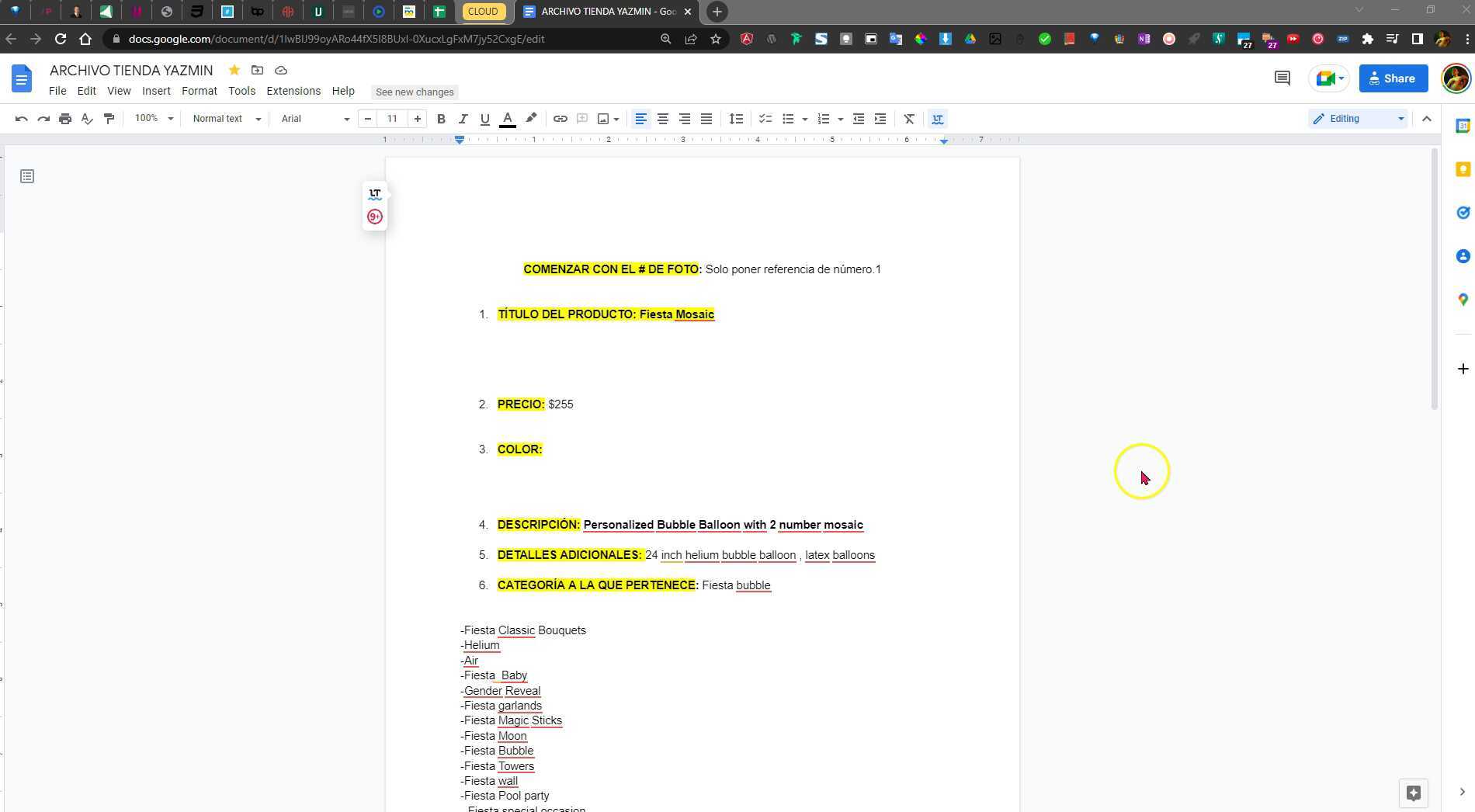Open line and paragraph spacing
Screen dimensions: 1475x812
pyautogui.click(x=736, y=119)
